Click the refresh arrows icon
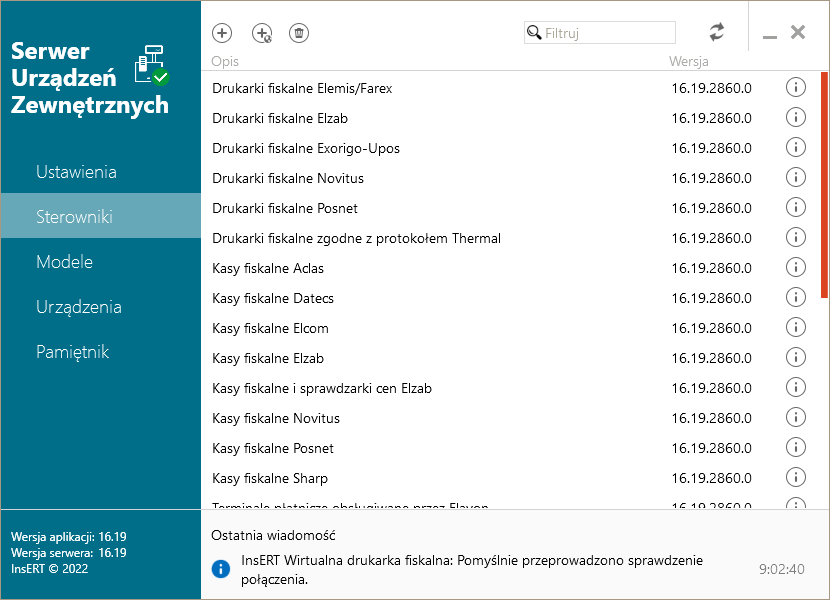The height and width of the screenshot is (600, 830). click(716, 32)
